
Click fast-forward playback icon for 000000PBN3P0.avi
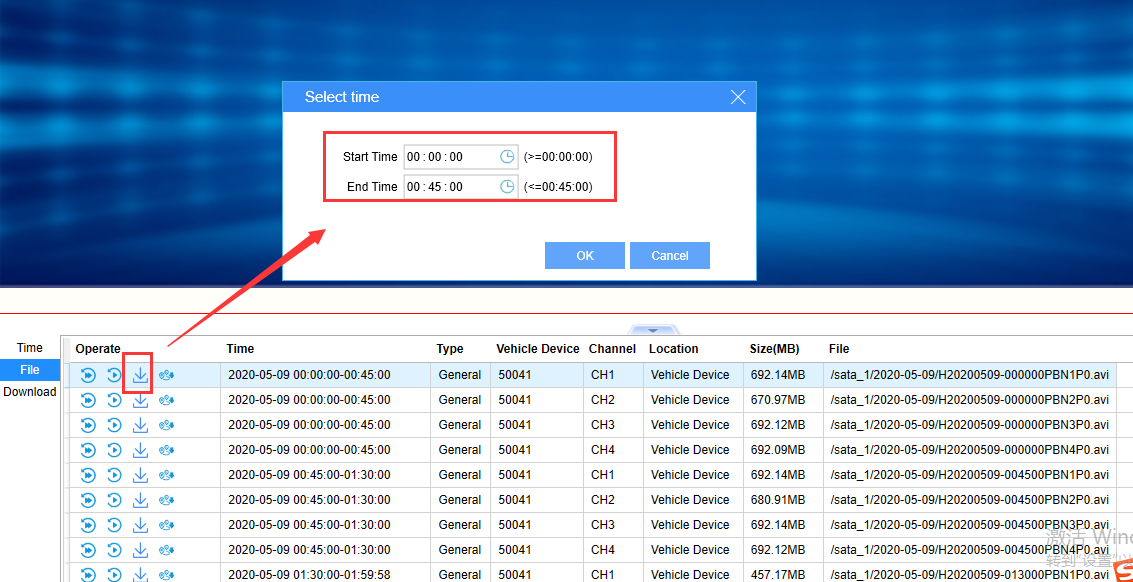(88, 425)
